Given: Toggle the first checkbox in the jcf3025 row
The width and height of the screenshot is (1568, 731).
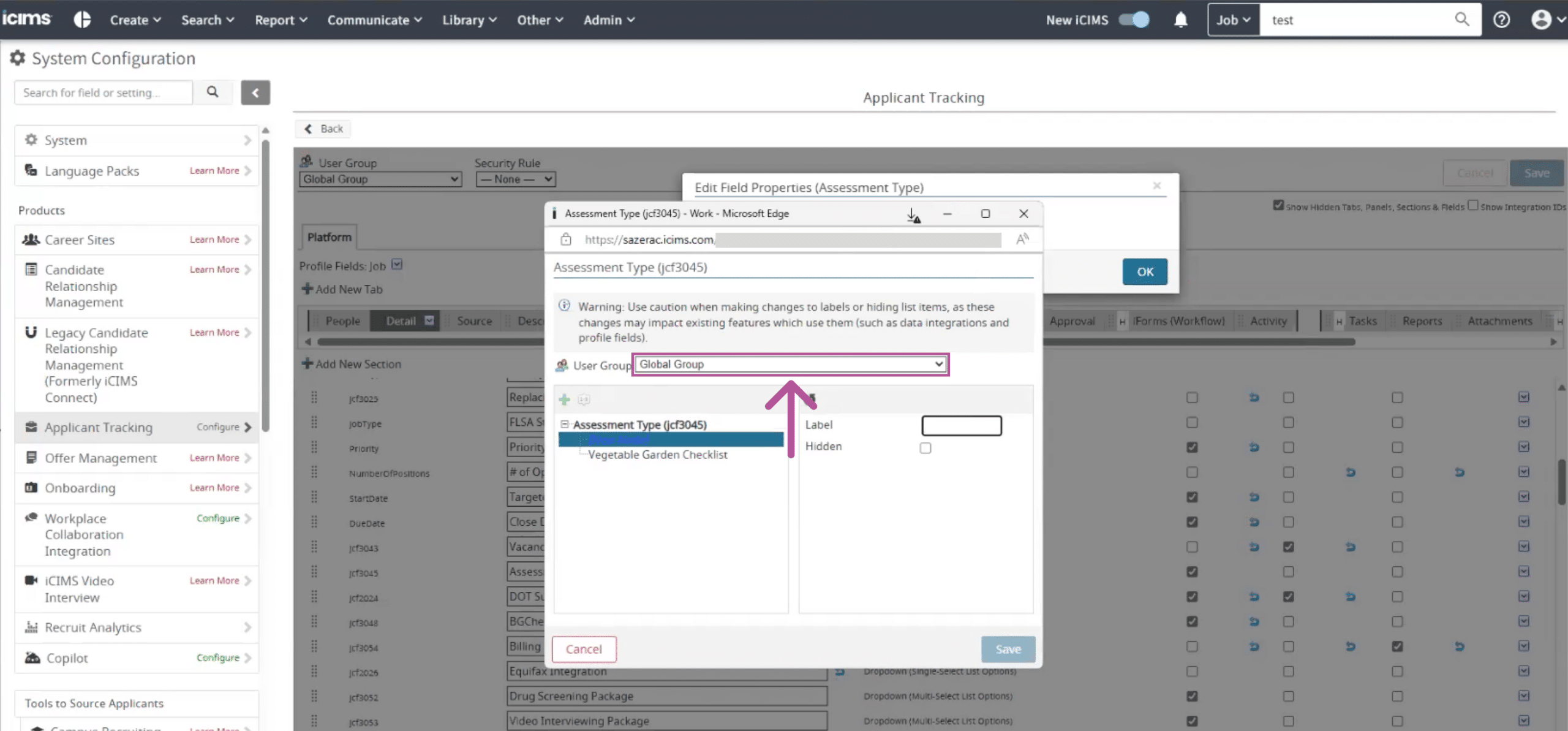Looking at the screenshot, I should click(1192, 398).
